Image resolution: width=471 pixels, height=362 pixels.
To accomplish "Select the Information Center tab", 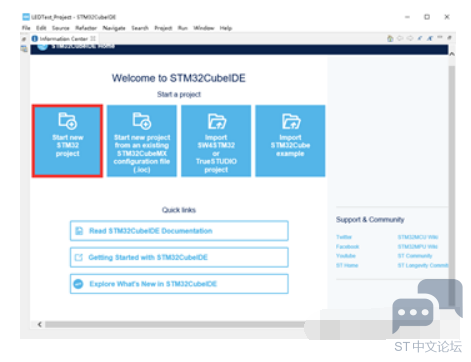I will (63, 39).
